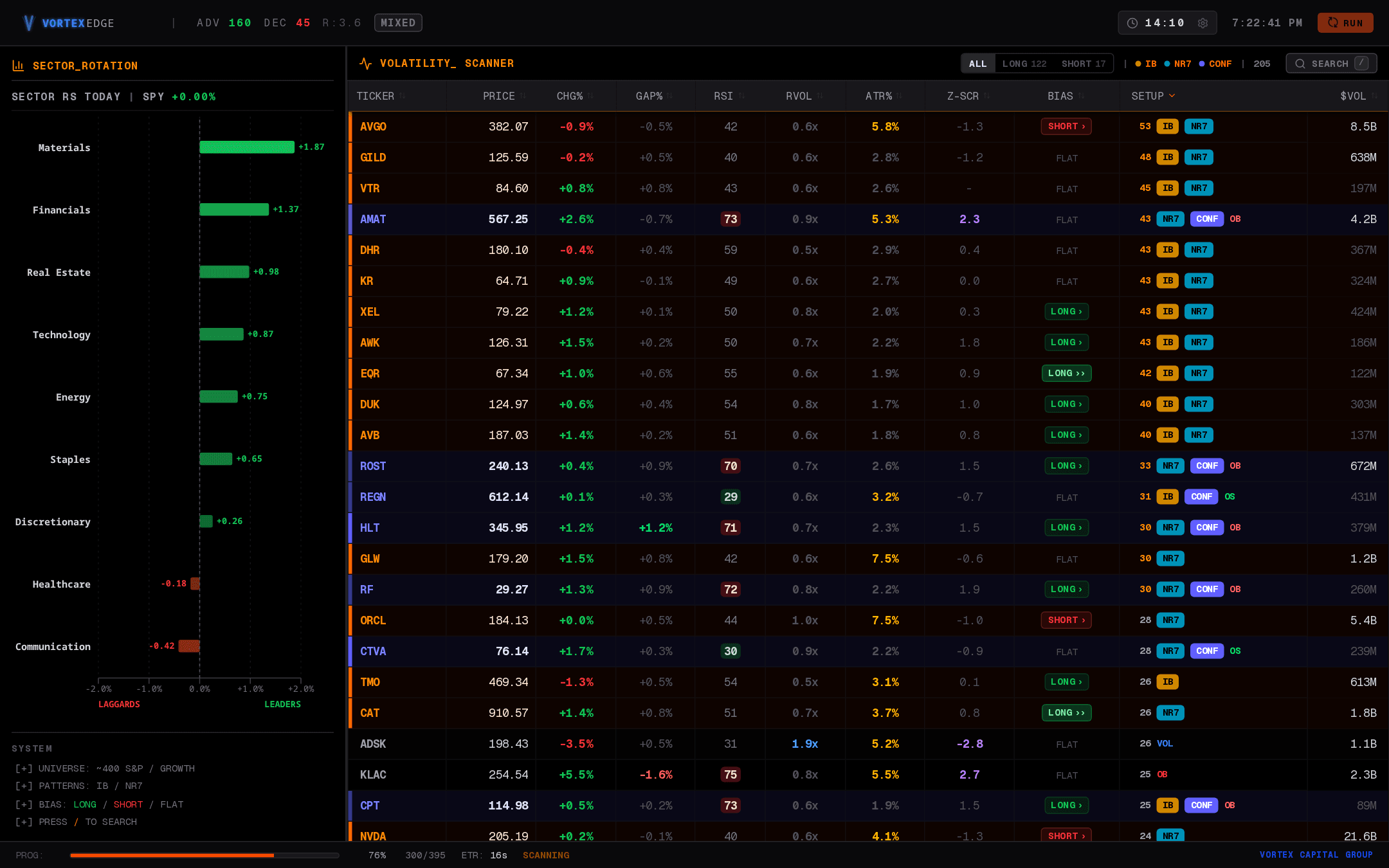Expand the PATTERNS system entry
1389x868 pixels.
click(79, 786)
